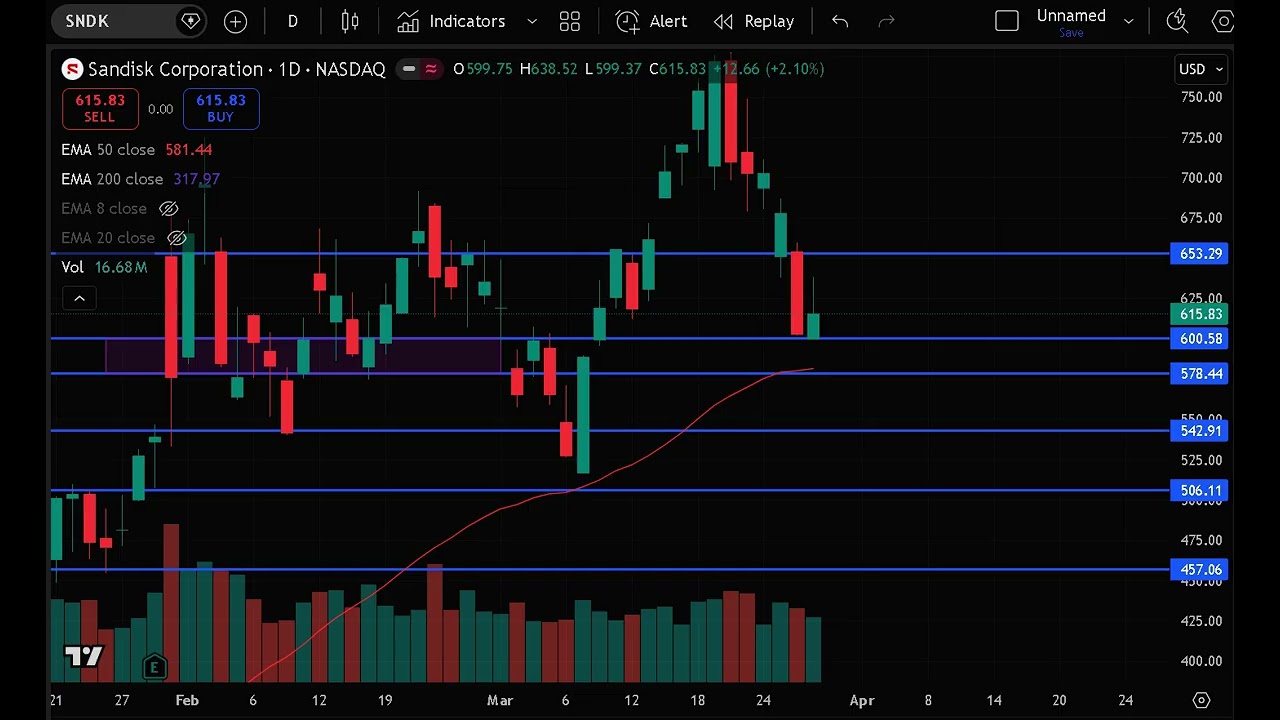The image size is (1280, 720).
Task: Undo the last chart action
Action: [840, 21]
